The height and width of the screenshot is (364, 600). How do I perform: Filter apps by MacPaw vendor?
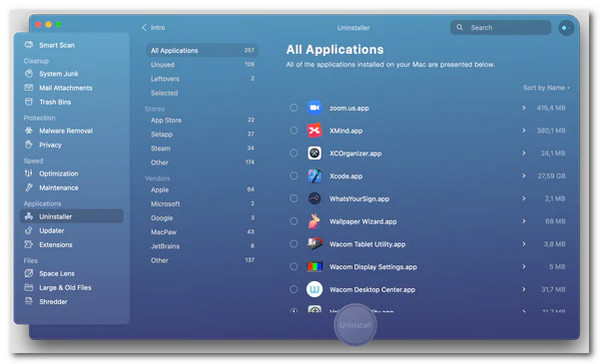coord(202,232)
